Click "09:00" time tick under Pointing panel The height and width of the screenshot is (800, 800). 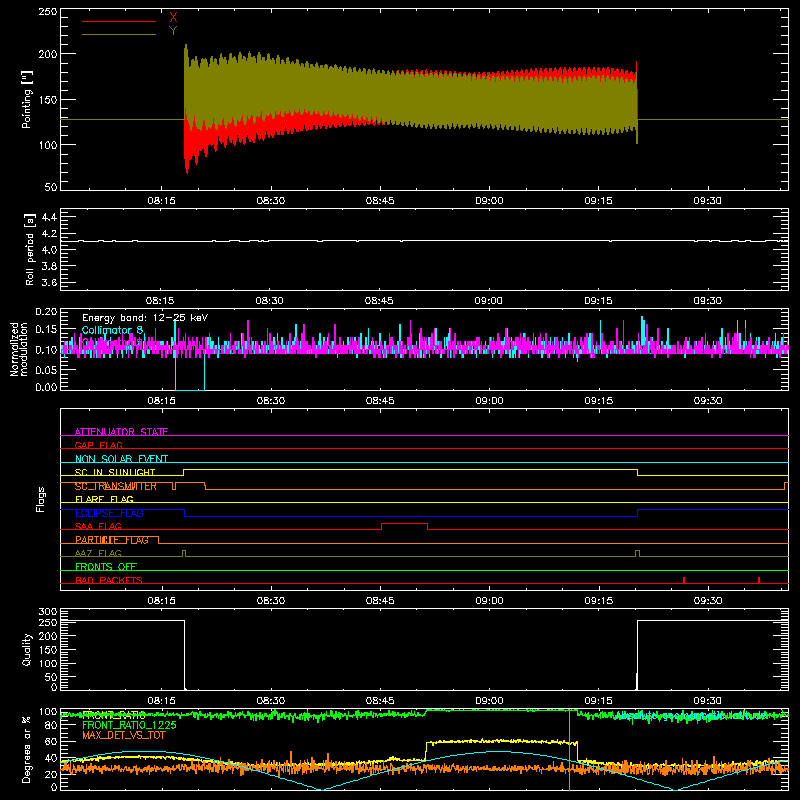click(489, 201)
